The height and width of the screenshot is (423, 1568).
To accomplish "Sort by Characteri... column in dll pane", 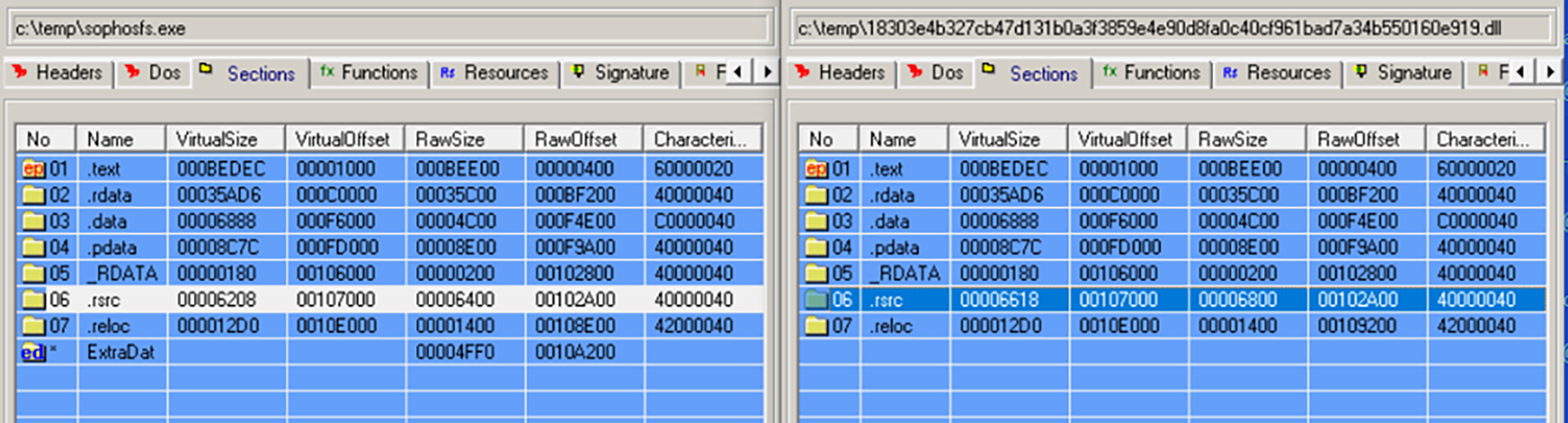I will 1485,139.
